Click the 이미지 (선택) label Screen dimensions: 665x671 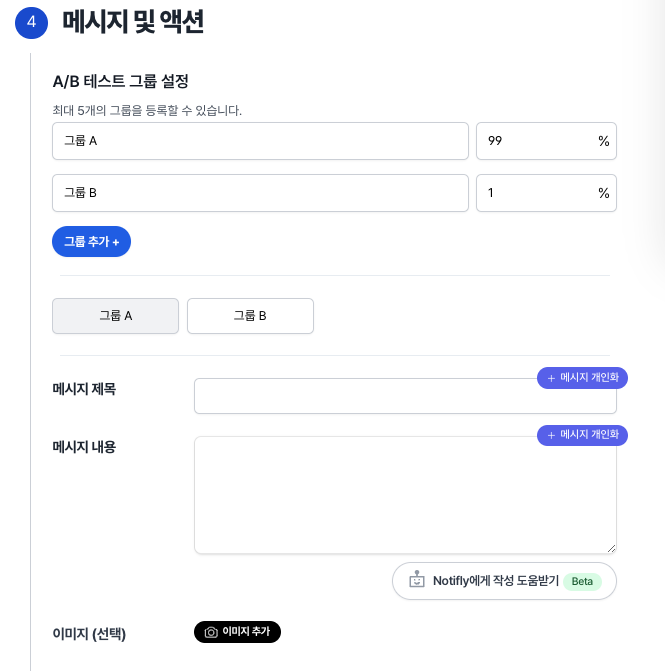point(89,633)
